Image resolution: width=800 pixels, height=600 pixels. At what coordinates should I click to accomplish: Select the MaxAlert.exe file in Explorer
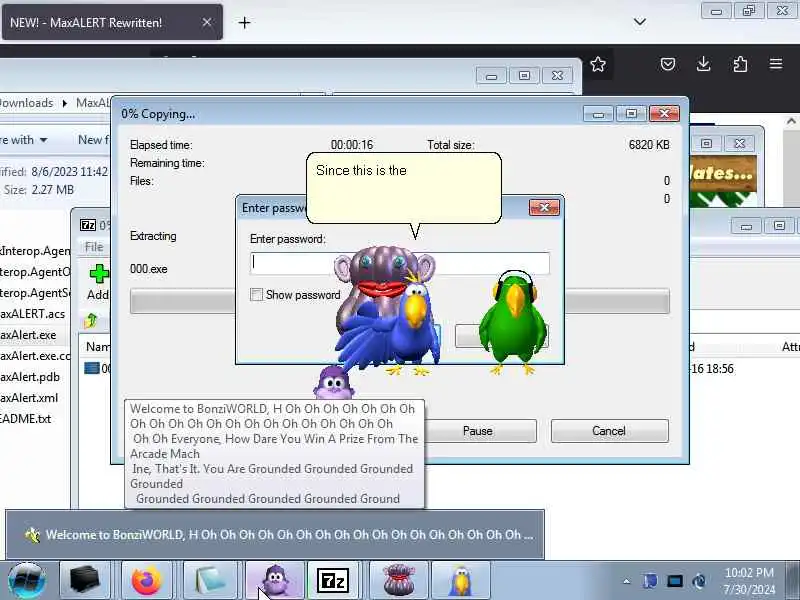click(x=28, y=335)
